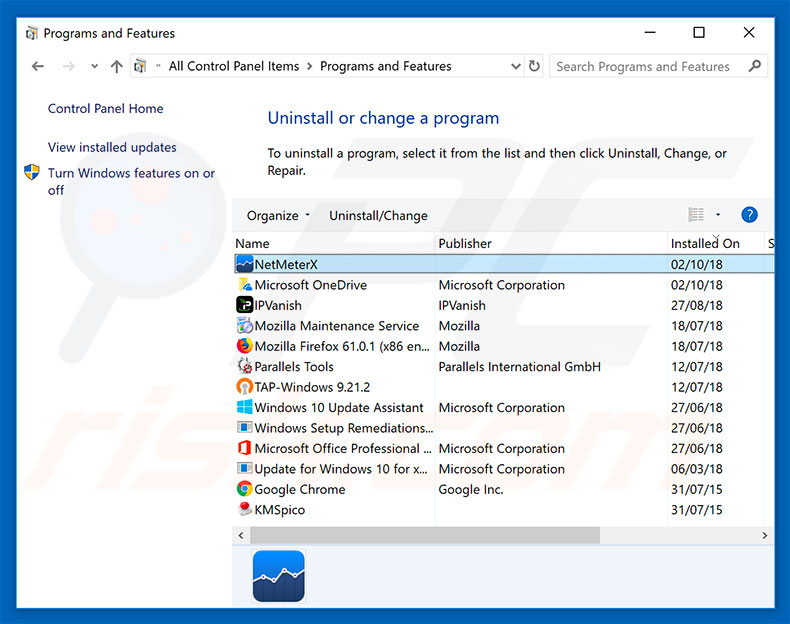
Task: Click the Windows Setup Remediations icon
Action: pos(245,428)
